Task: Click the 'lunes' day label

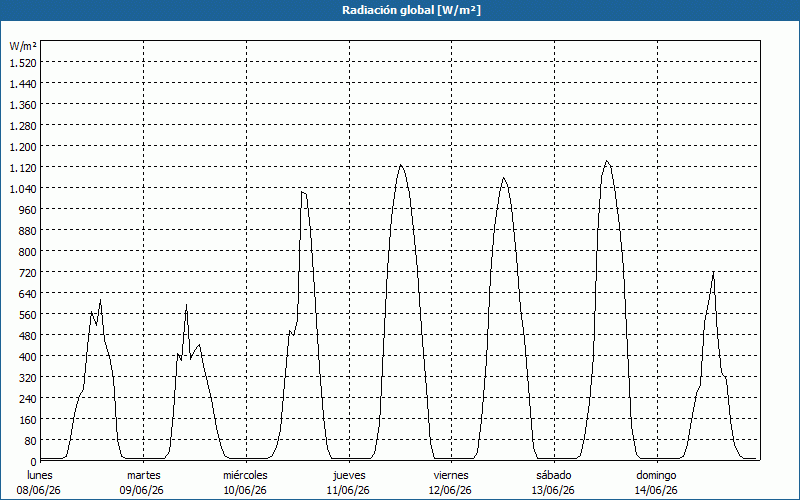Action: tap(40, 475)
